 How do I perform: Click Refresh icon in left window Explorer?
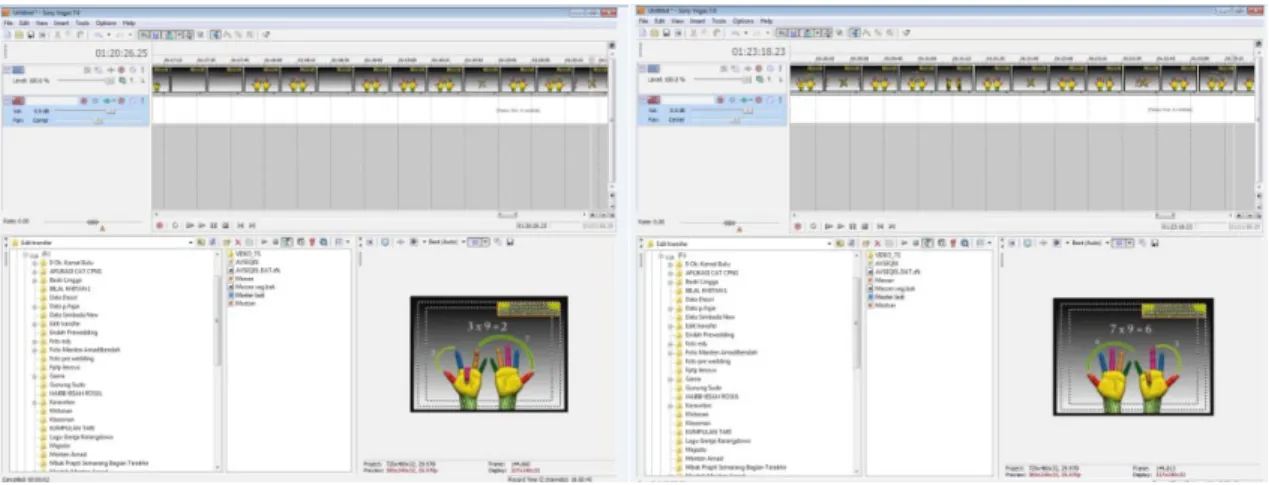click(x=212, y=242)
